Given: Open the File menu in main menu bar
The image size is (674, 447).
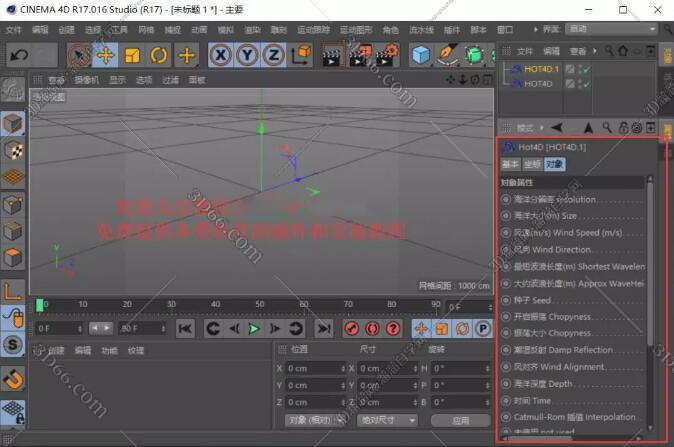Looking at the screenshot, I should click(x=14, y=30).
